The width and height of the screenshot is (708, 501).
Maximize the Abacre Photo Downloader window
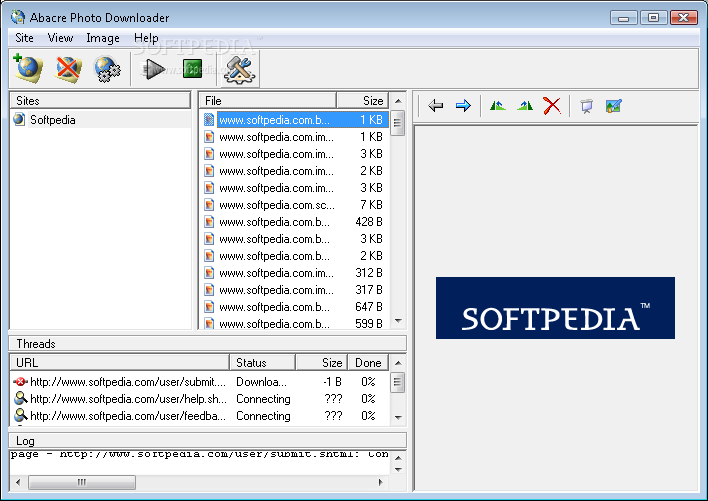point(653,18)
